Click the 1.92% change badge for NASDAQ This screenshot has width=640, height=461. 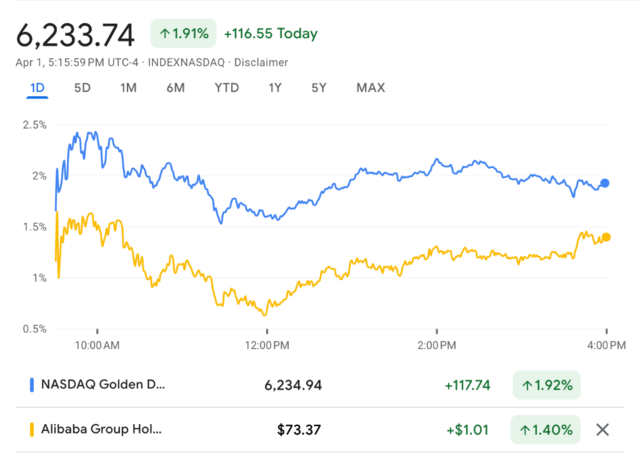click(x=546, y=384)
